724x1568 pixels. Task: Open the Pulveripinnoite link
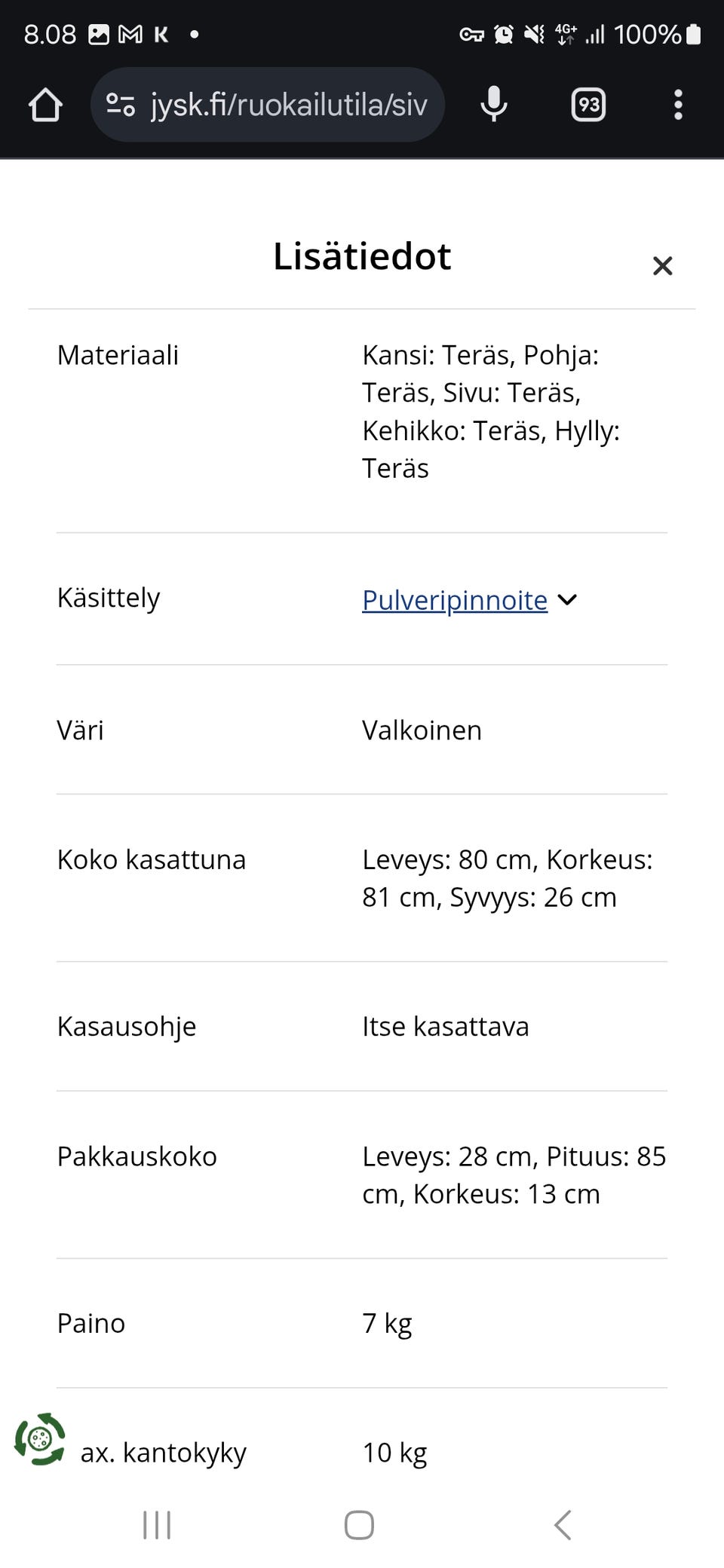pyautogui.click(x=454, y=600)
